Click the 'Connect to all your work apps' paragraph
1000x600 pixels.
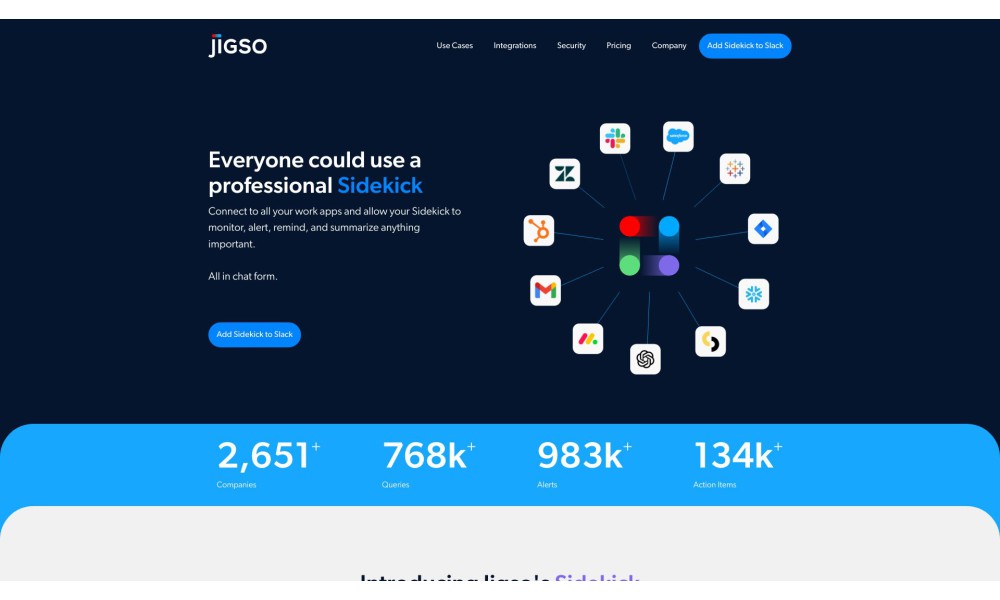tap(334, 228)
